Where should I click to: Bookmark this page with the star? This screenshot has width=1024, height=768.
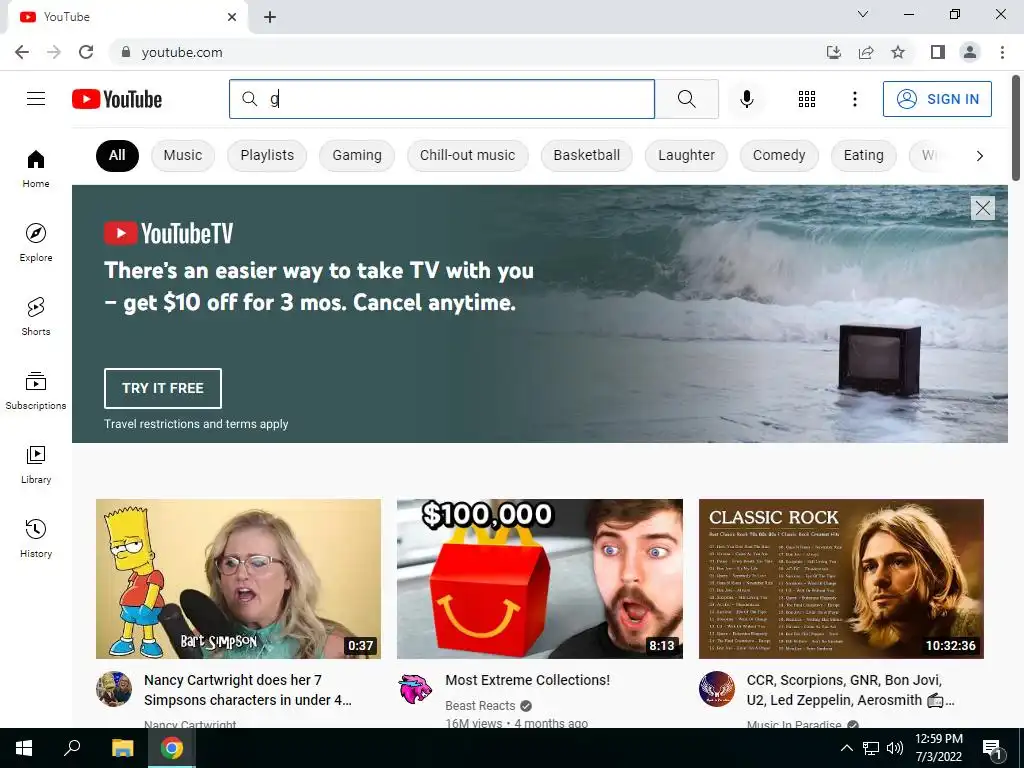tap(898, 52)
